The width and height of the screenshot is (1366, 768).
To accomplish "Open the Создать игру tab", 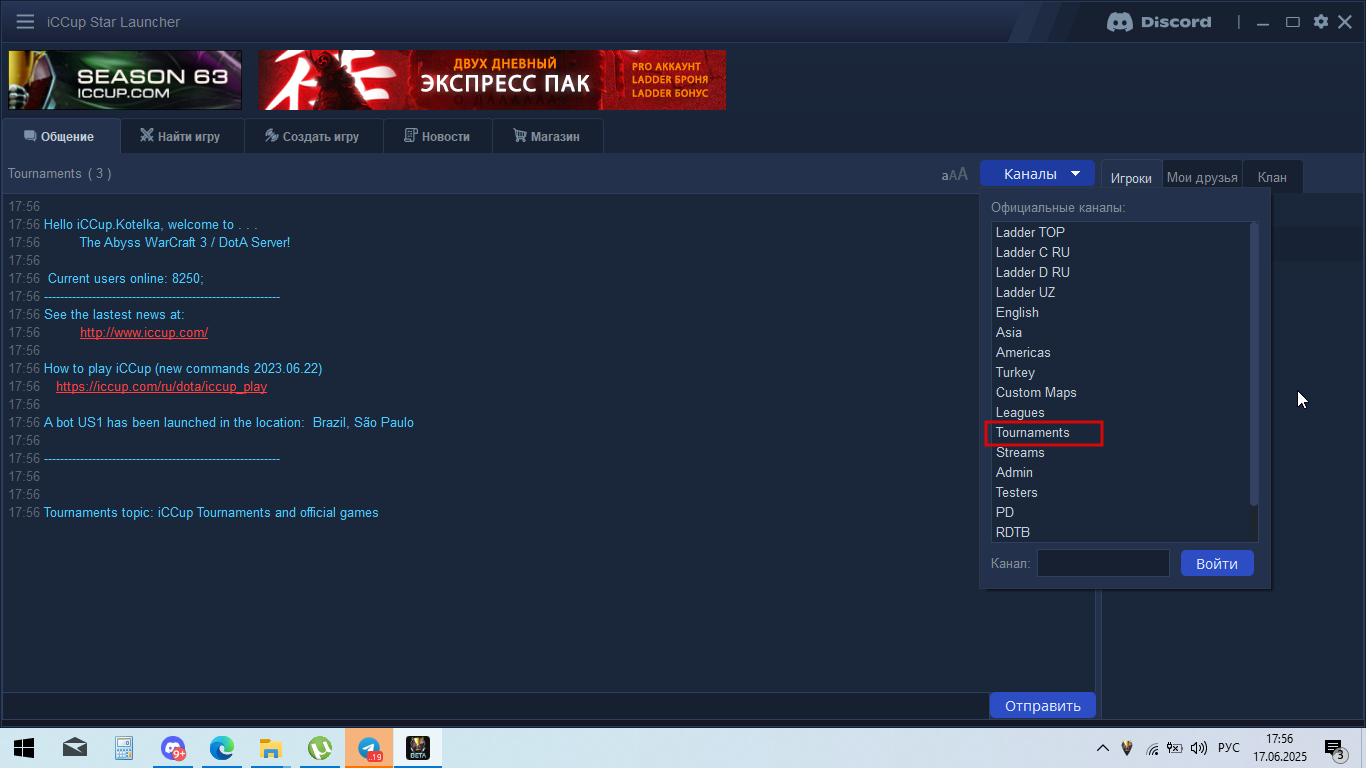I will click(313, 136).
